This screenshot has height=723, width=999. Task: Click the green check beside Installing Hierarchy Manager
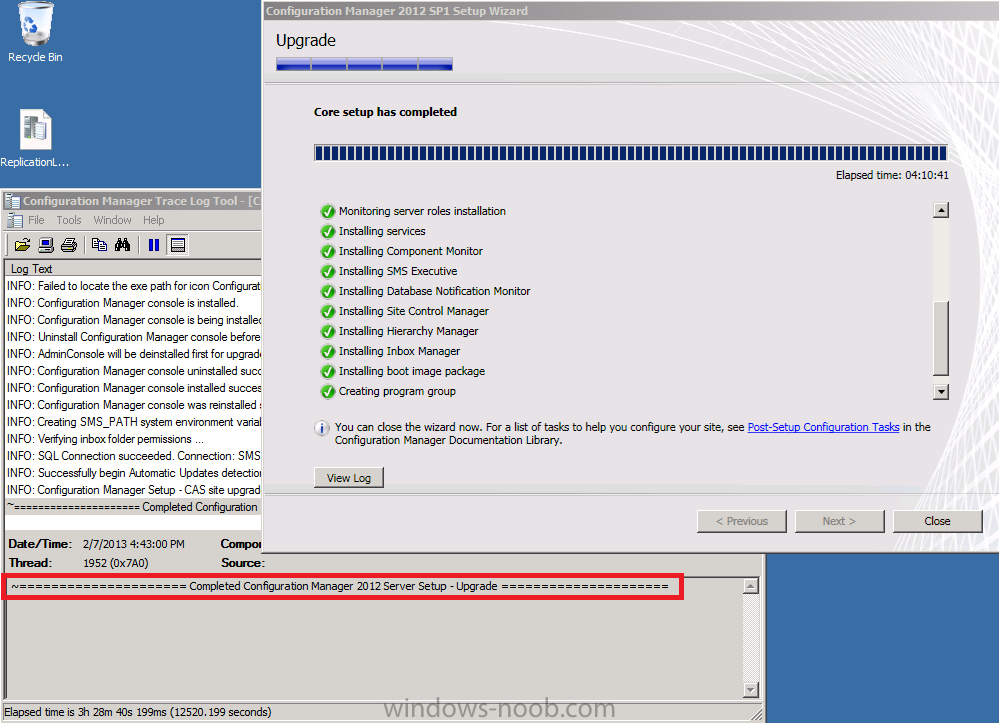[327, 331]
